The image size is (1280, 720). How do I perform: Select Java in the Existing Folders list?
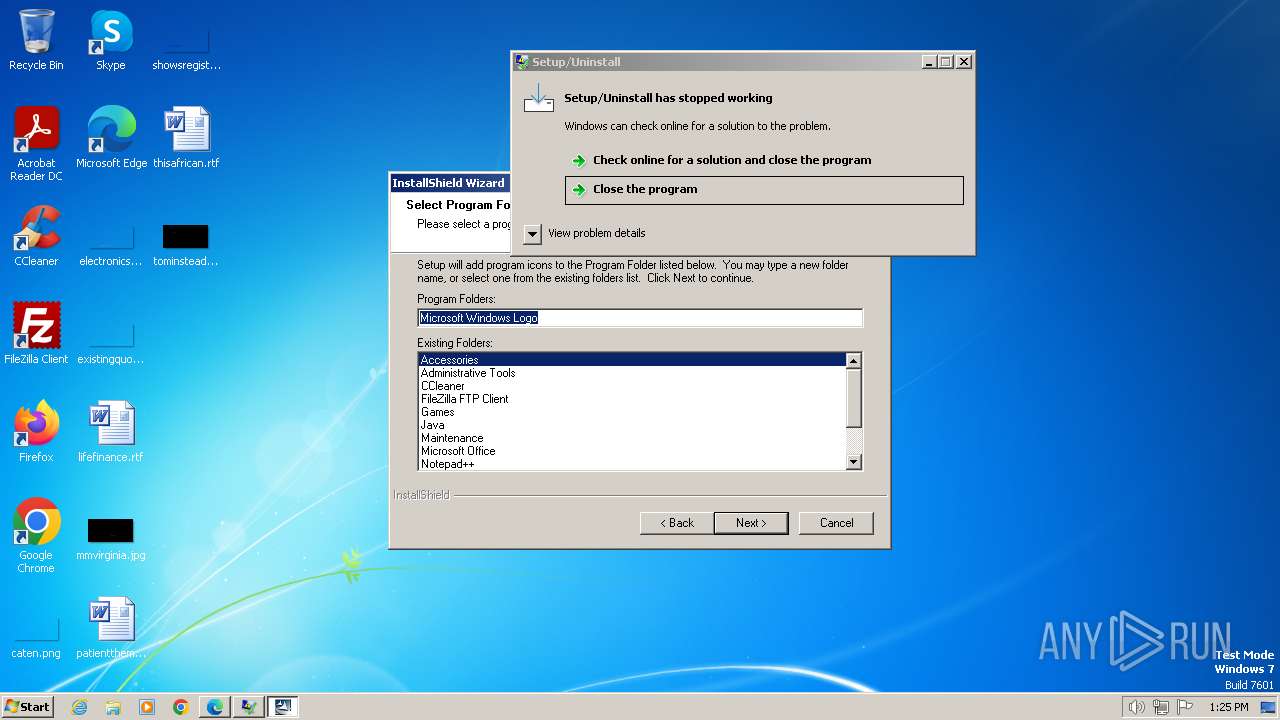point(632,425)
